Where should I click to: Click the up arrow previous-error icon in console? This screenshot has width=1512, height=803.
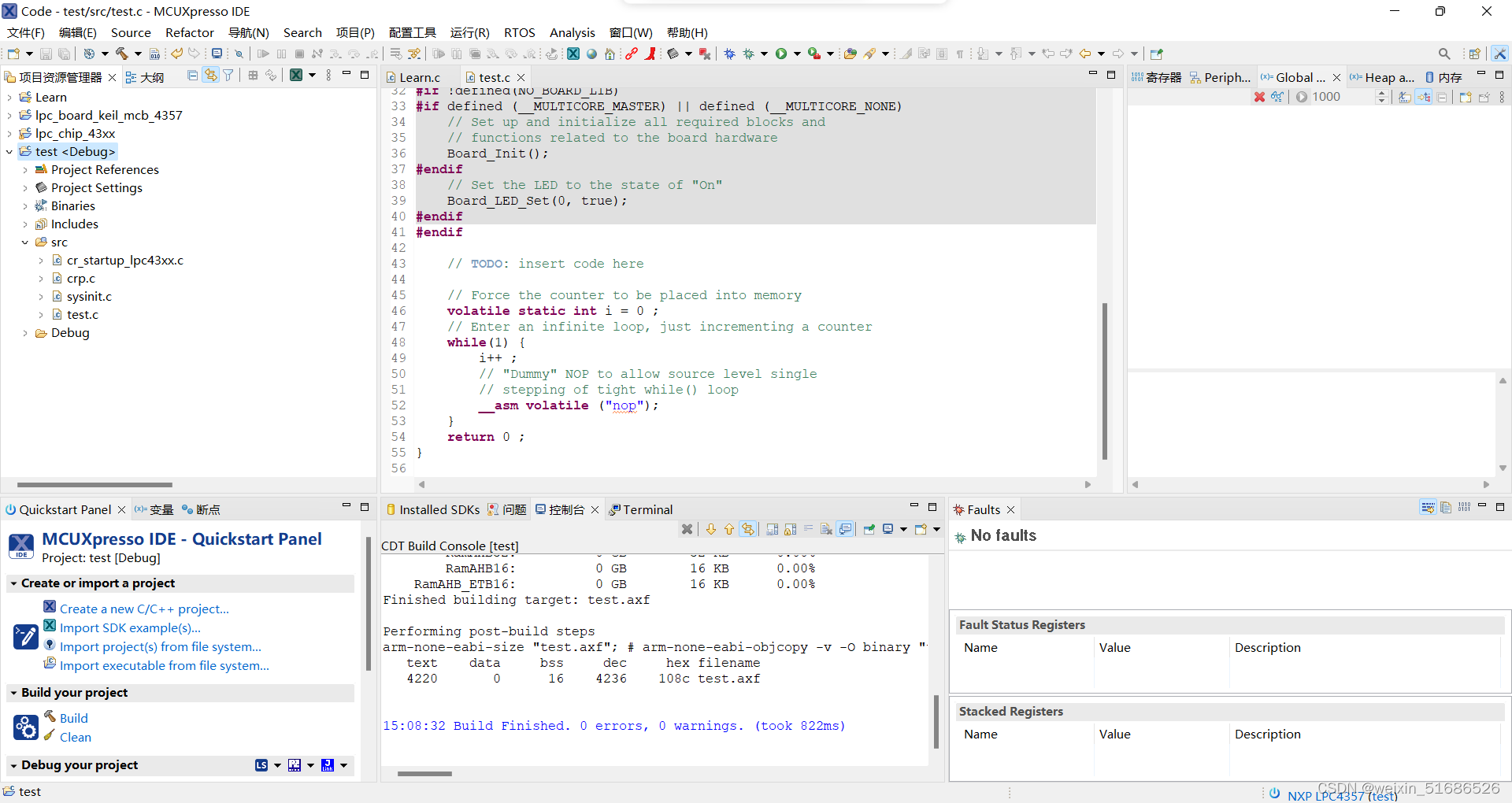[x=729, y=529]
